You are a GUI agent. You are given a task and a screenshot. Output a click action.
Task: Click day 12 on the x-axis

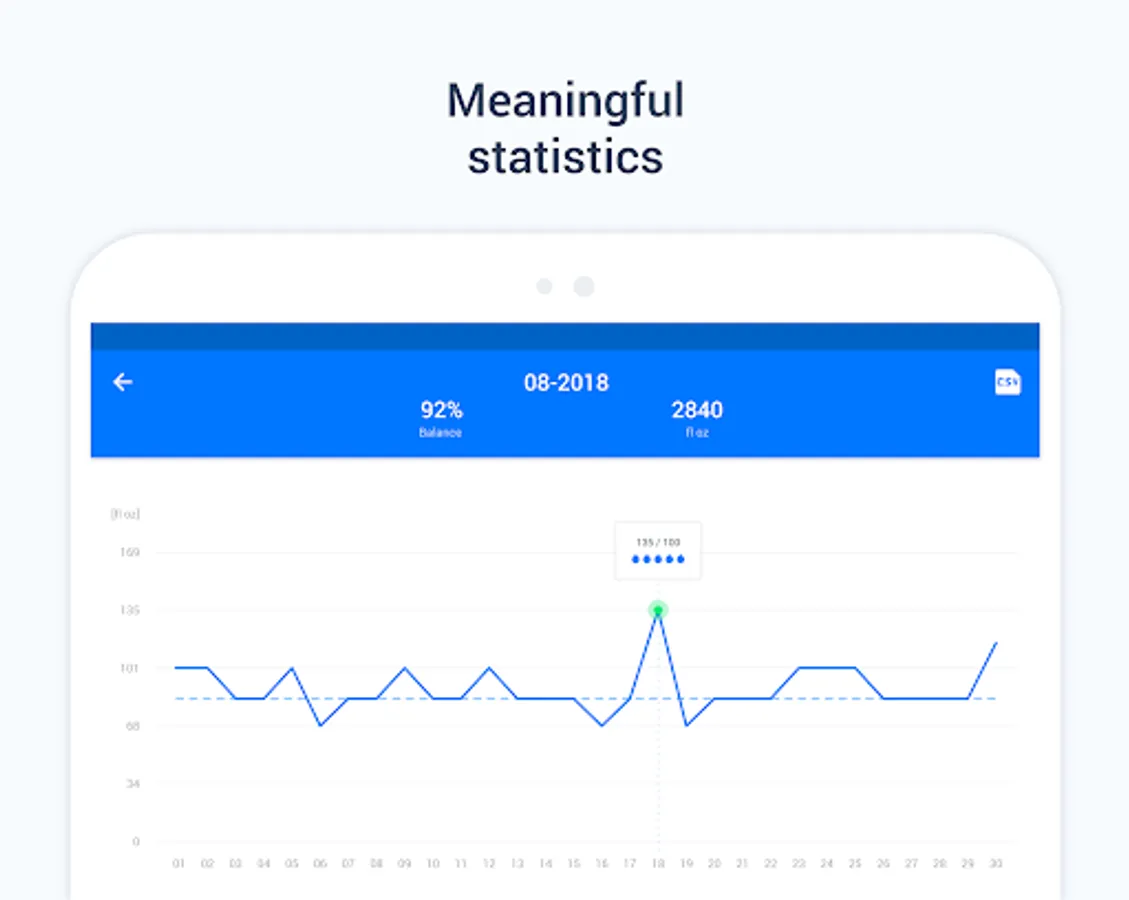489,863
